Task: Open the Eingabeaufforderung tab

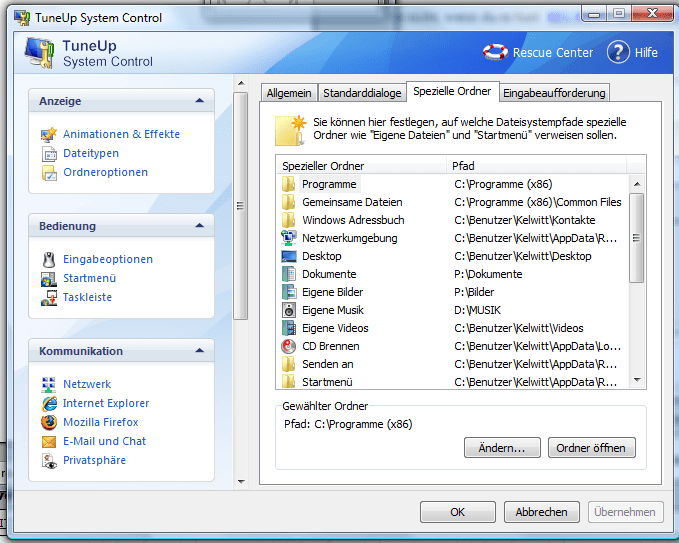Action: coord(554,93)
